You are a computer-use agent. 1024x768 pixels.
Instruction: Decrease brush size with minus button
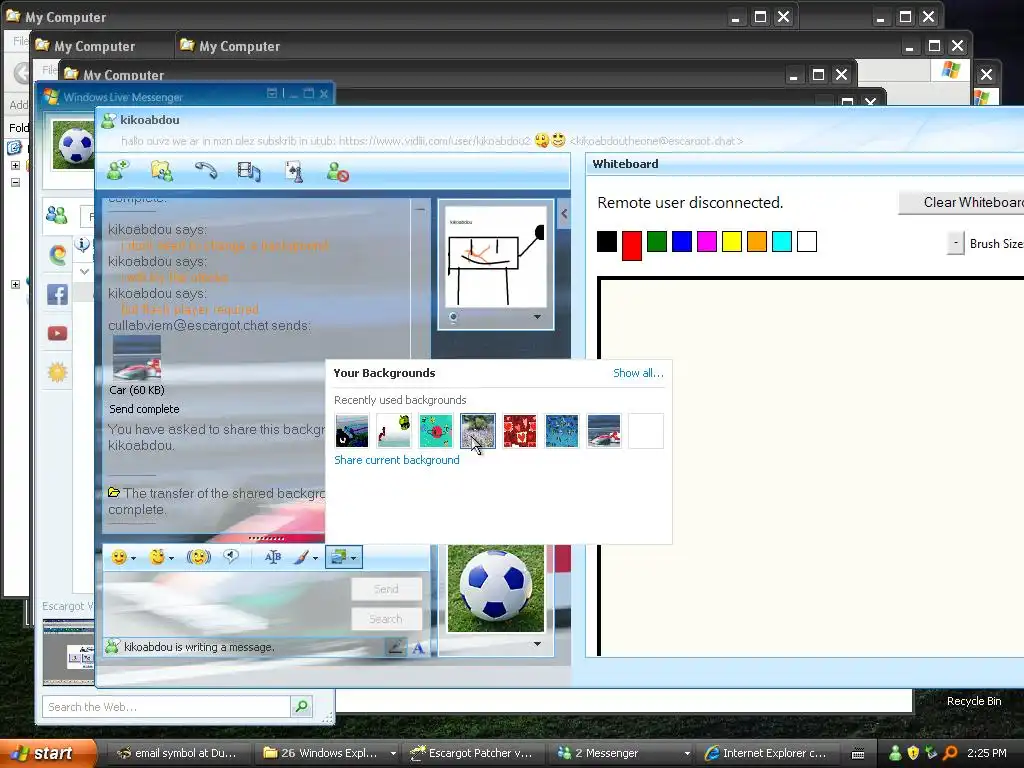tap(955, 243)
